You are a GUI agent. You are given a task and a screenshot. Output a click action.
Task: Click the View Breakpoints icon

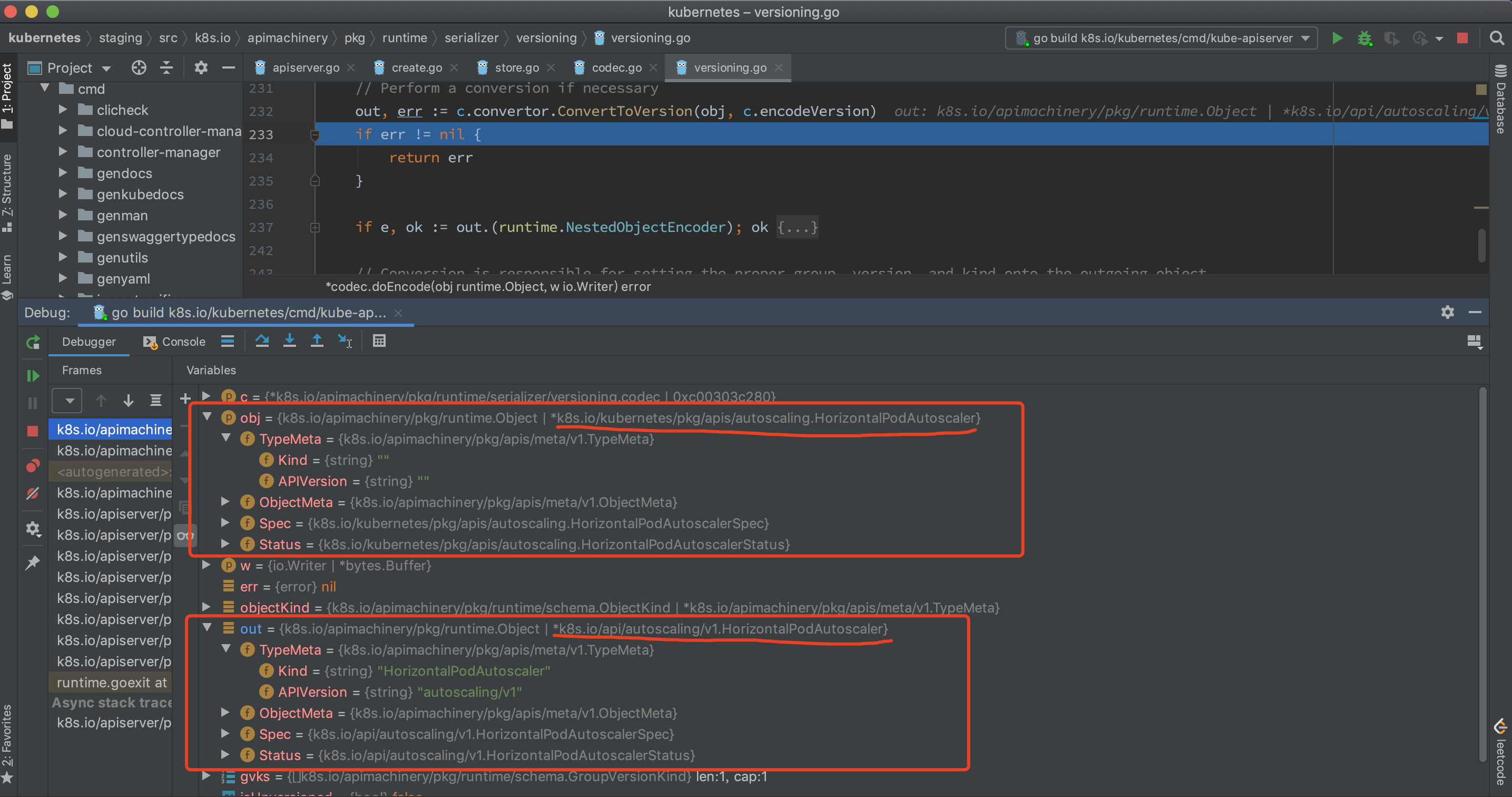pos(33,466)
